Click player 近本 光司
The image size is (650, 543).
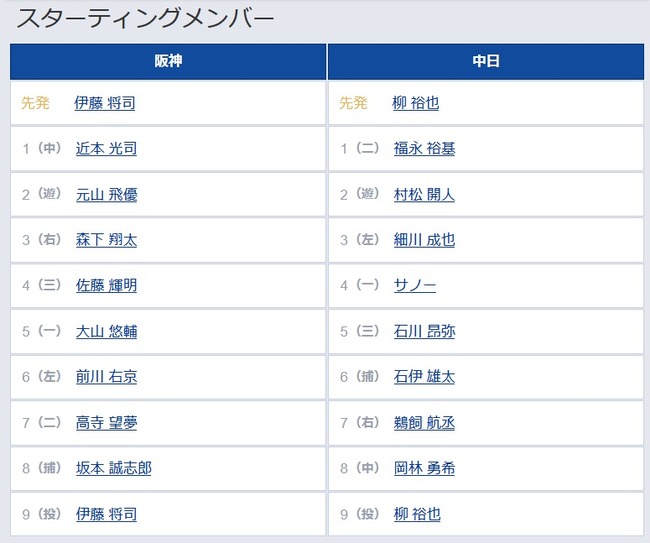106,148
